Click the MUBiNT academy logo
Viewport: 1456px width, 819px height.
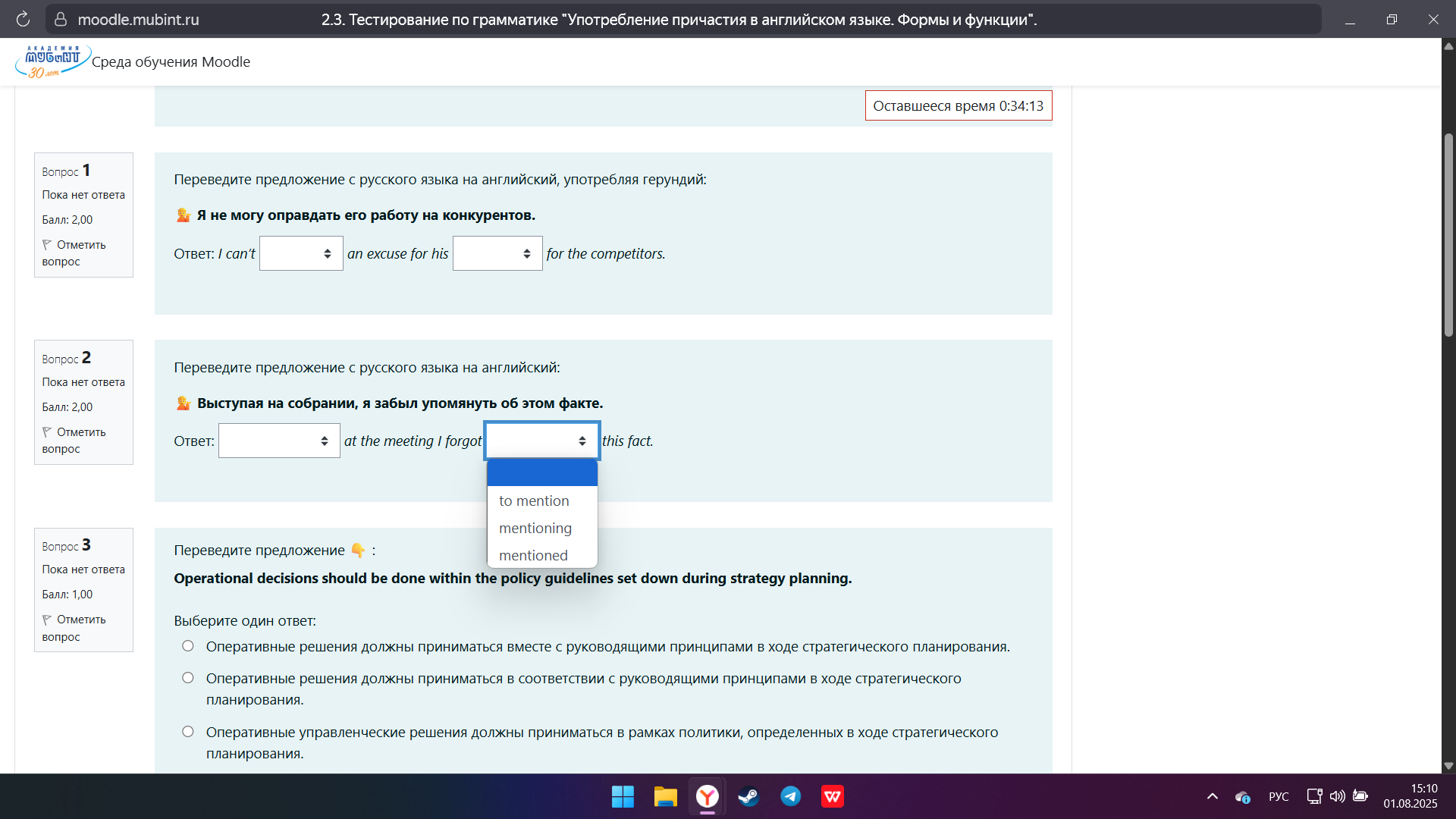52,61
